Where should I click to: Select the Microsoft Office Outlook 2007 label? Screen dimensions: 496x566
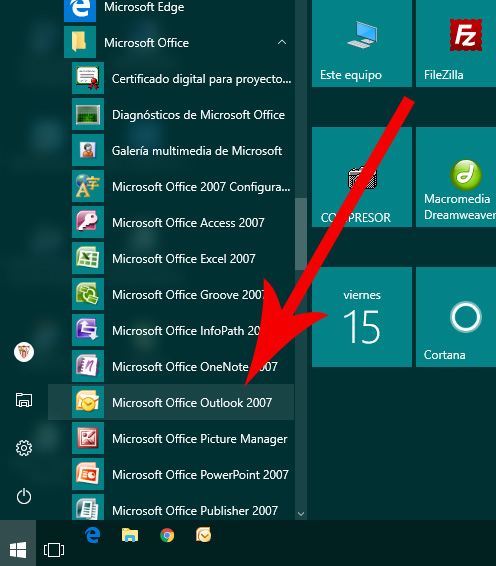tap(192, 402)
